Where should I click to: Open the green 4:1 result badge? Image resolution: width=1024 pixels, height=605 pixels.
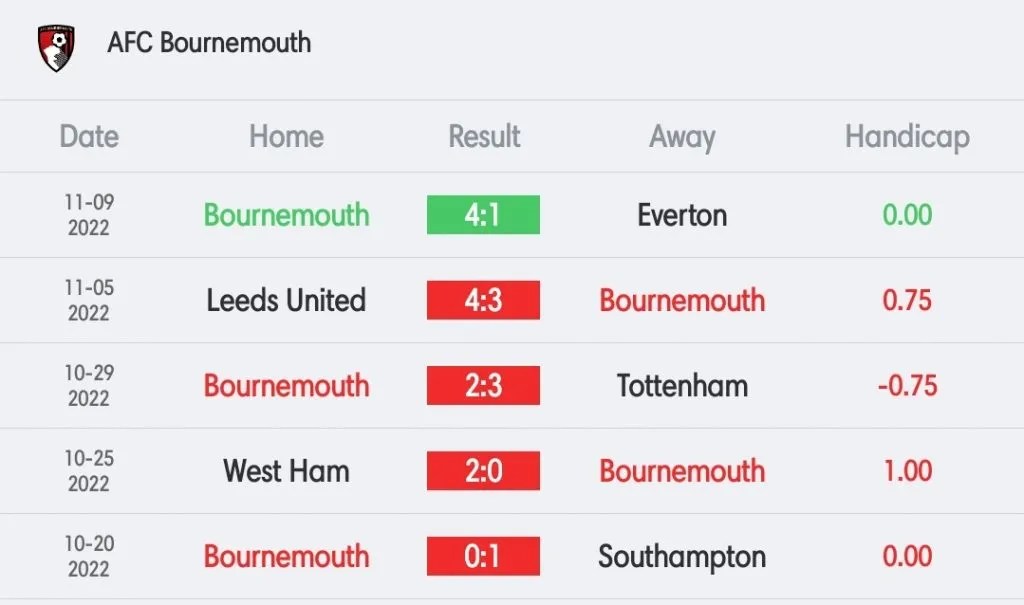point(483,215)
